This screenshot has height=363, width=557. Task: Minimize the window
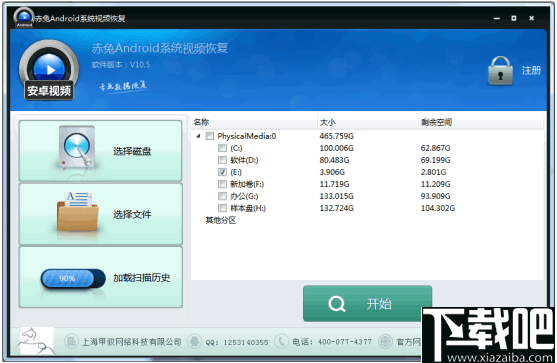pyautogui.click(x=497, y=18)
